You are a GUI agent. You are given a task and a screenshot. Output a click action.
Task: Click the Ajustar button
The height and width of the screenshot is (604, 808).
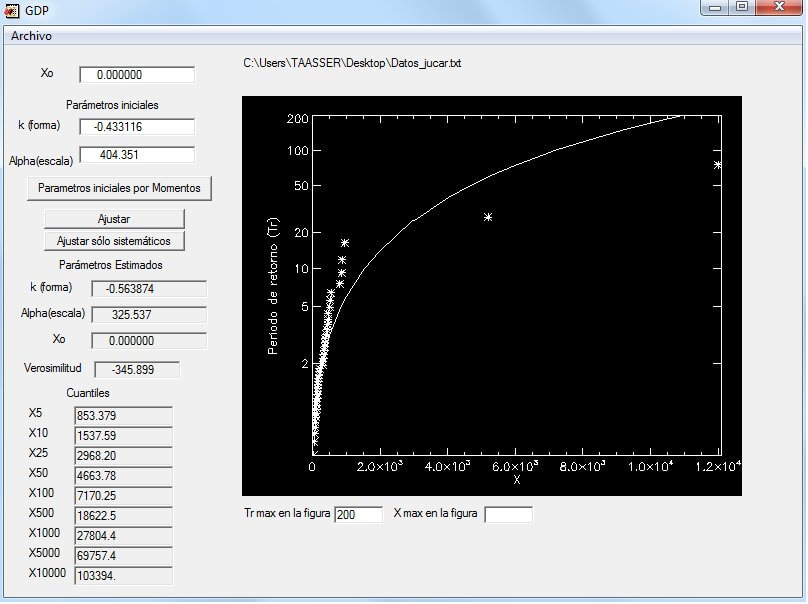point(114,219)
